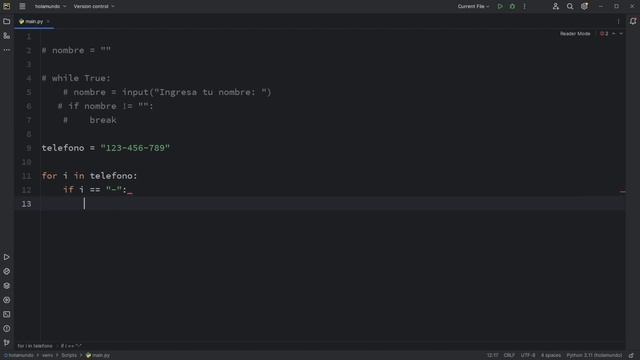This screenshot has width=640, height=360.
Task: Change UTF-8 file encoding in status bar
Action: tap(527, 356)
